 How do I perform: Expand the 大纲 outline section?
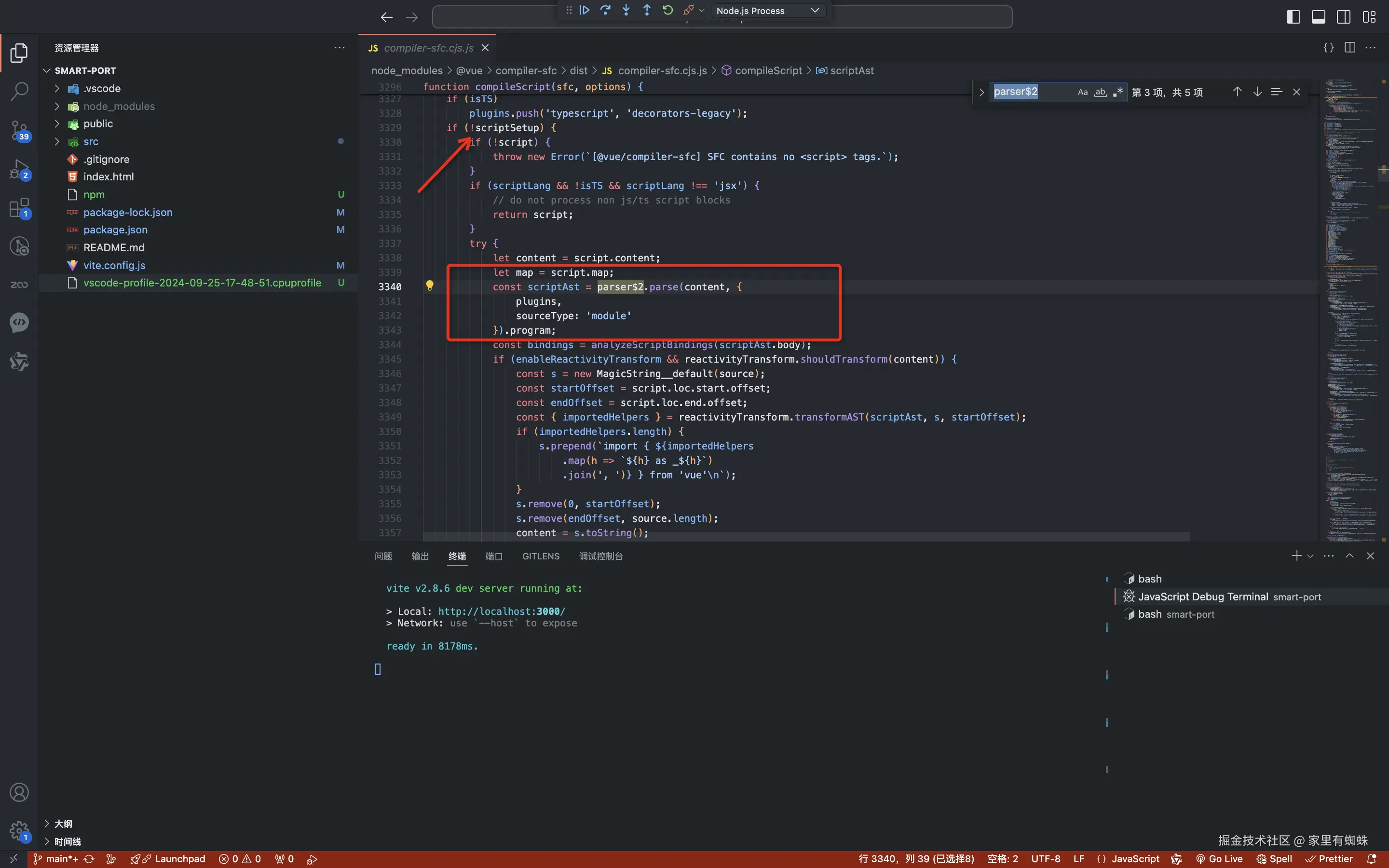tap(63, 823)
